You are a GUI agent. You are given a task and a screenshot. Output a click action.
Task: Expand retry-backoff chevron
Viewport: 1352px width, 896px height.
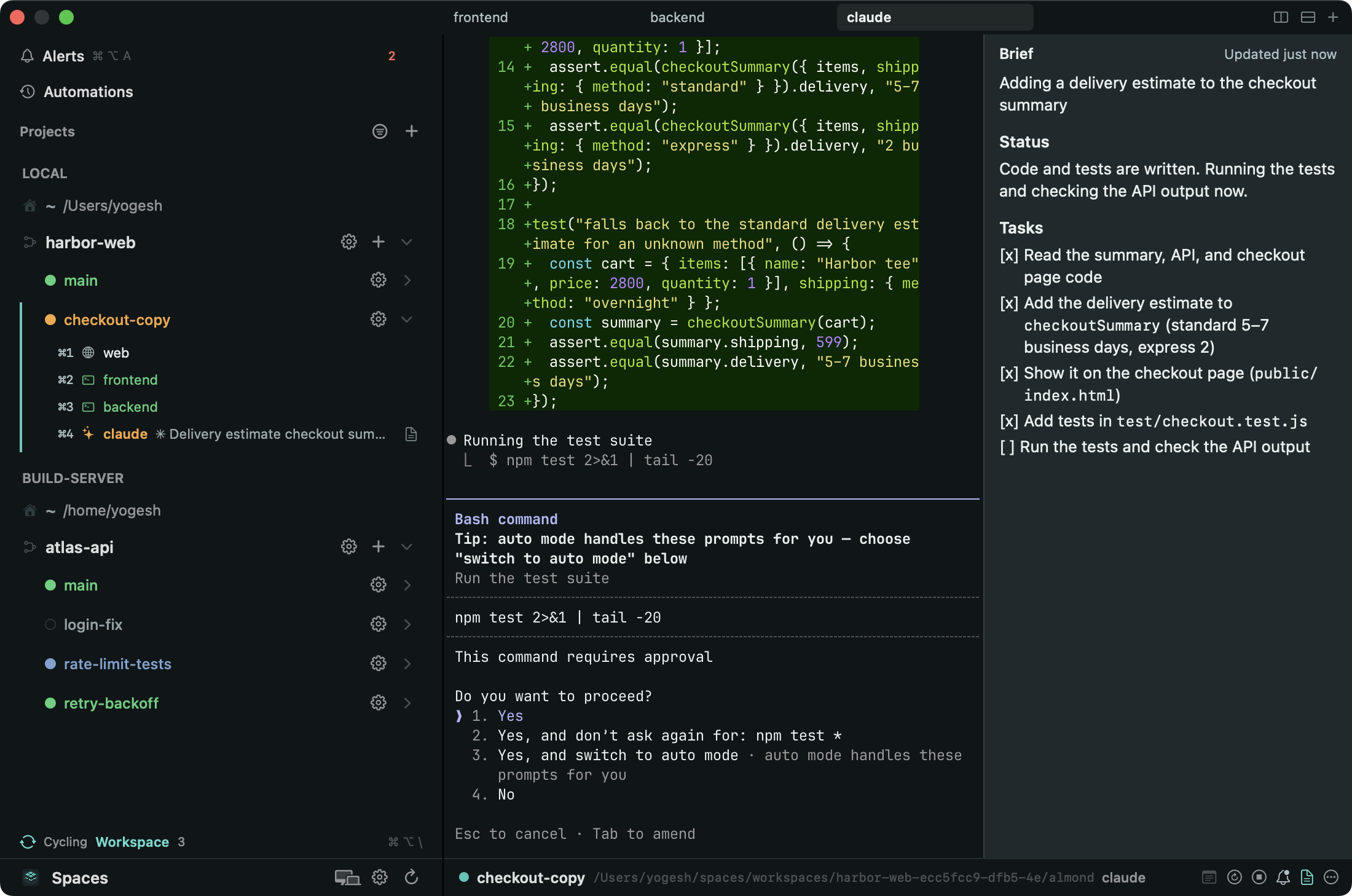click(x=407, y=703)
